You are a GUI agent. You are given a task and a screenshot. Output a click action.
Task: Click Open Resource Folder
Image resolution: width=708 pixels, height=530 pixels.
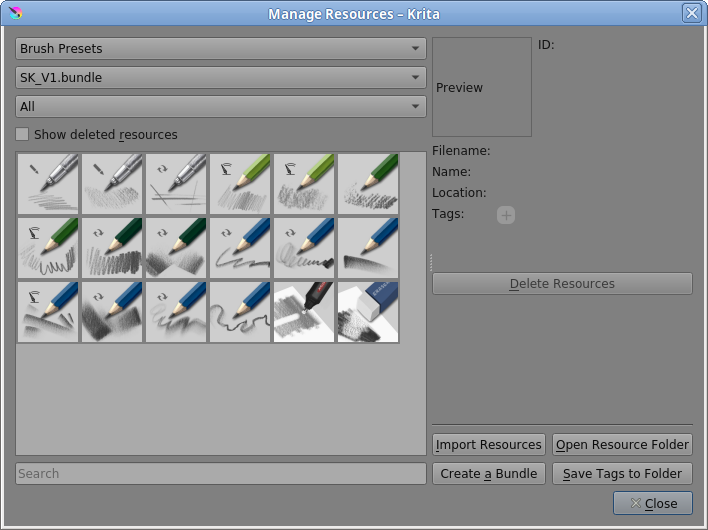(x=622, y=445)
